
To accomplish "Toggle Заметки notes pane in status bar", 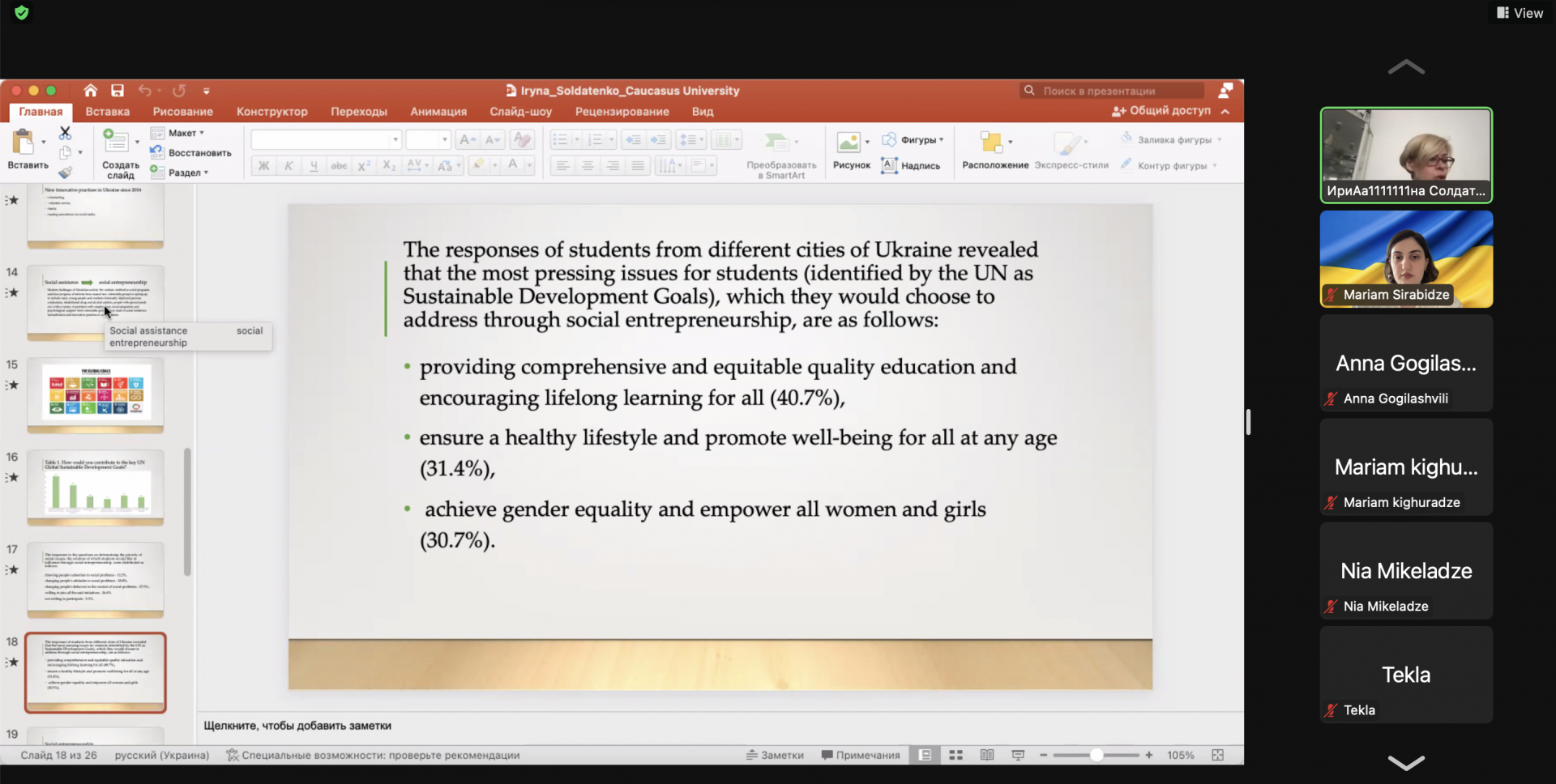I will click(775, 755).
